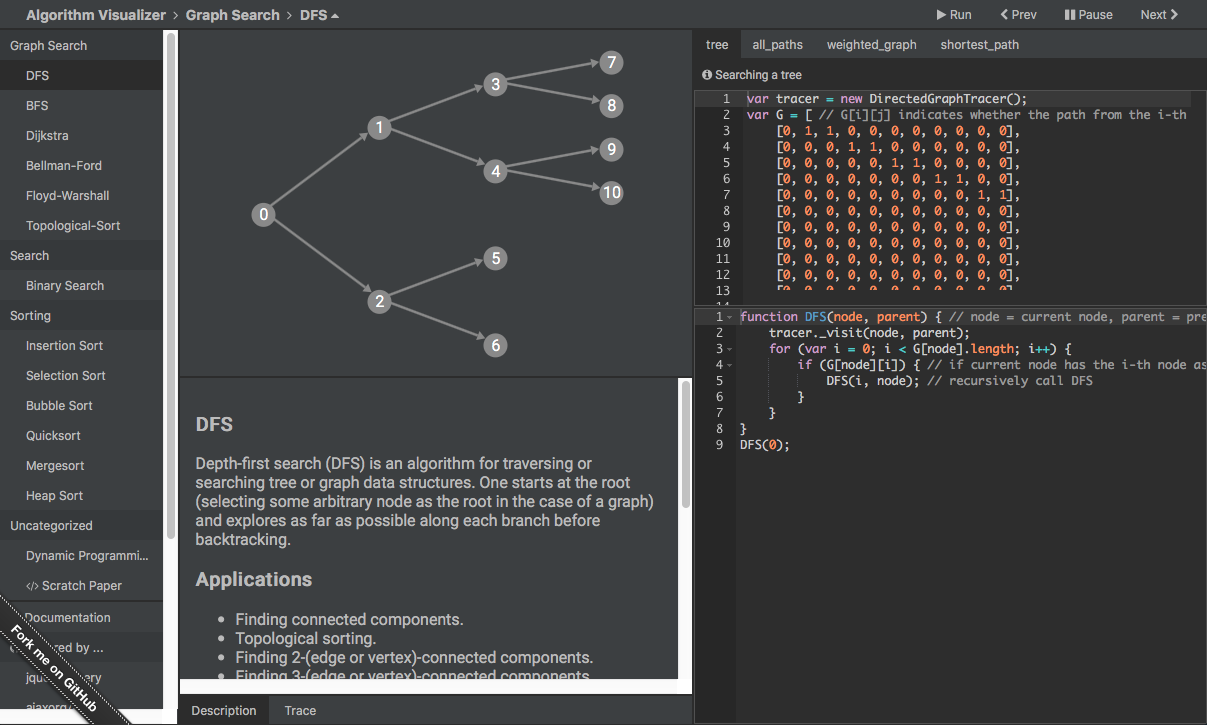The image size is (1207, 725).
Task: Select Dijkstra in the sidebar
Action: tap(47, 136)
